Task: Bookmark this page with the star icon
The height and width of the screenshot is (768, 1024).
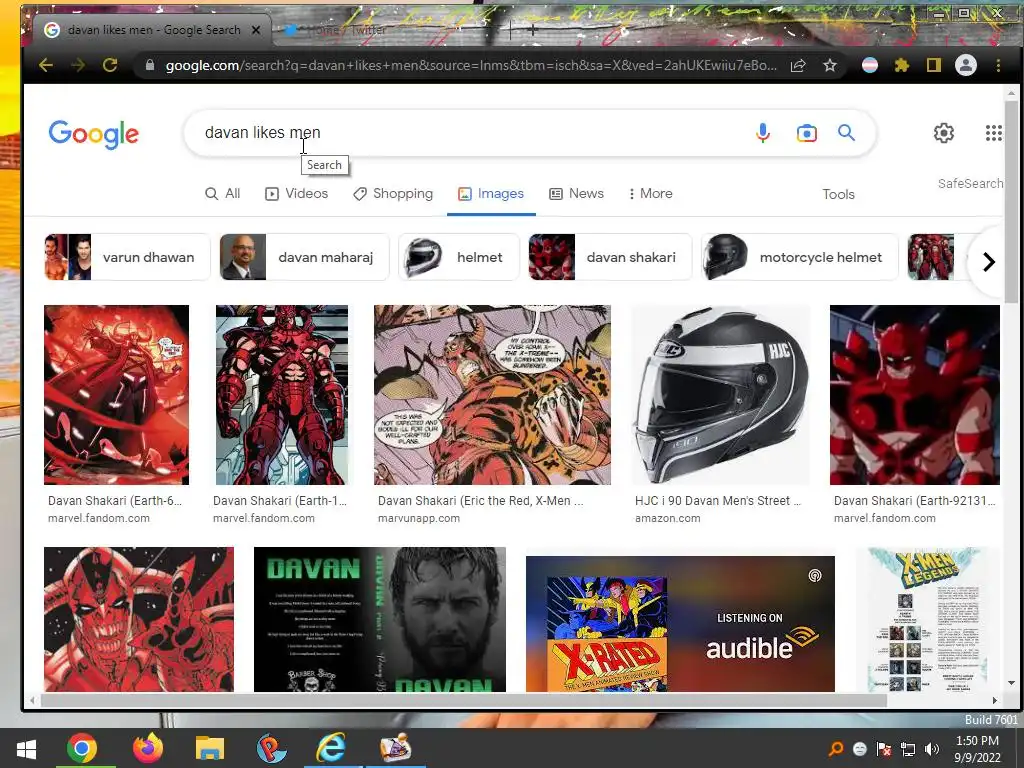Action: [x=829, y=65]
